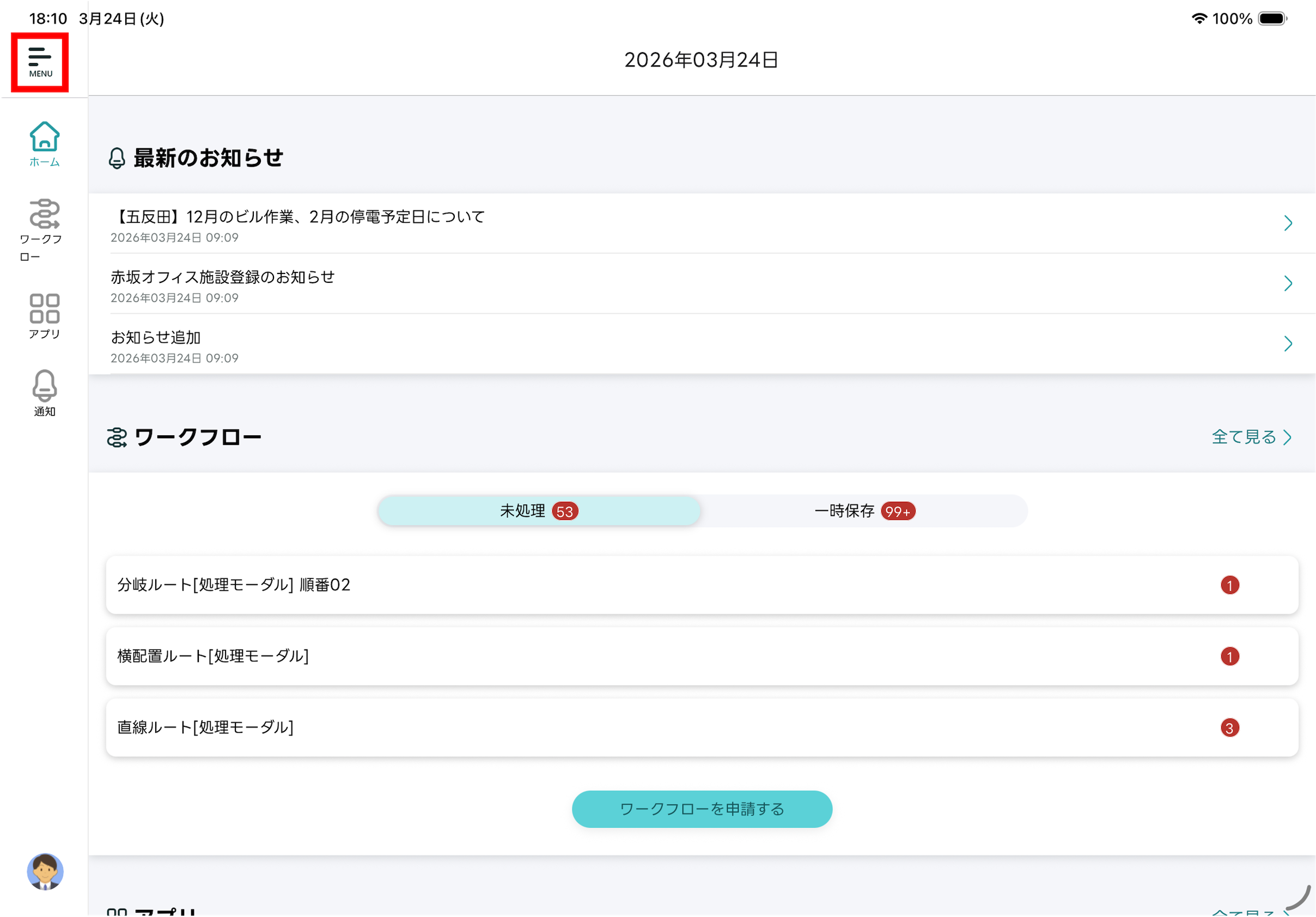Click the ワークフロー section heading icon
Viewport: 1316px width, 917px height.
[x=117, y=438]
